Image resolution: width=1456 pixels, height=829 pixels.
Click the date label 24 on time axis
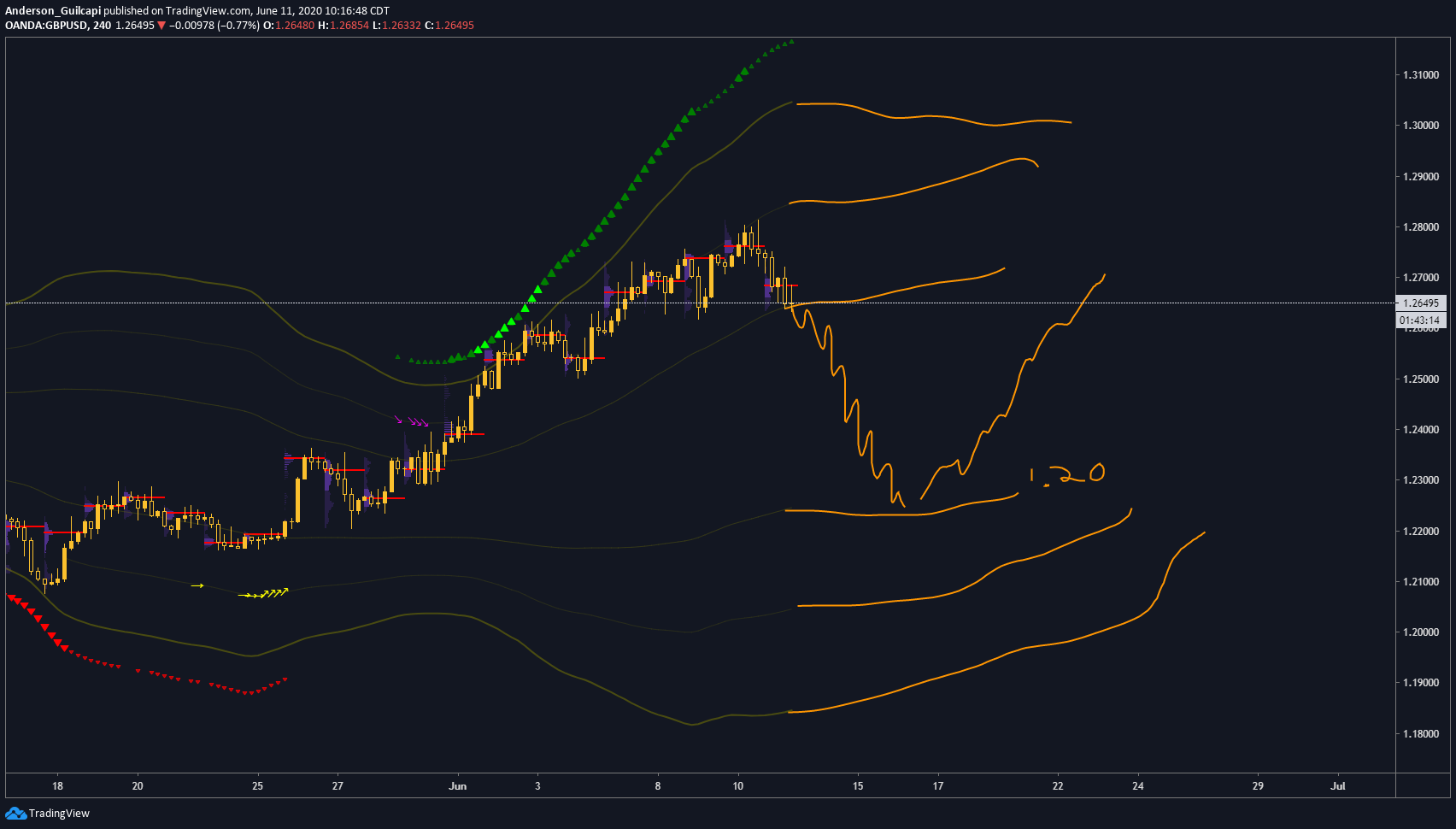[x=1138, y=786]
